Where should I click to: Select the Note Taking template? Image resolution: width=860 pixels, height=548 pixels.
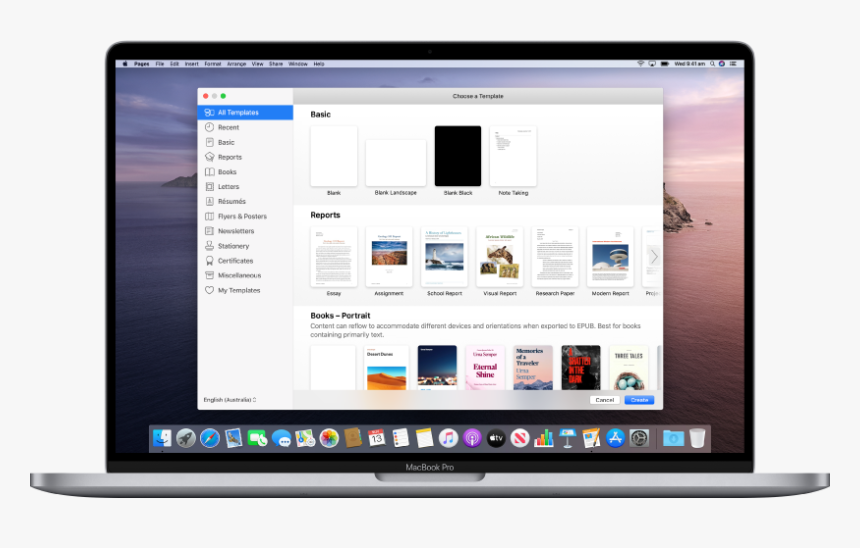pyautogui.click(x=513, y=156)
